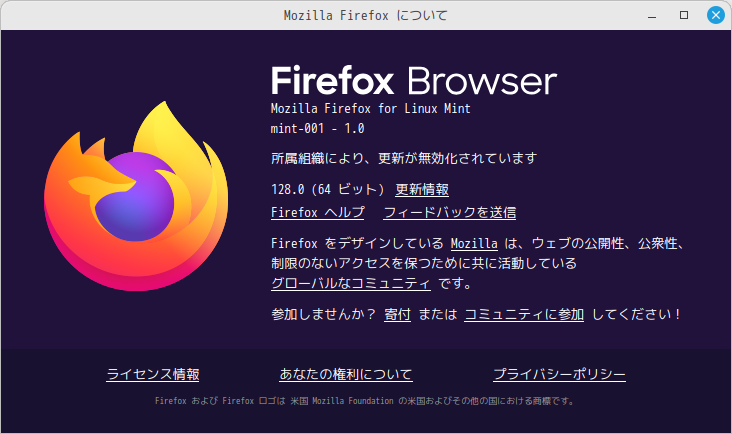Click the Mozilla Foundation trademark footer text
This screenshot has width=732, height=434.
click(x=365, y=401)
